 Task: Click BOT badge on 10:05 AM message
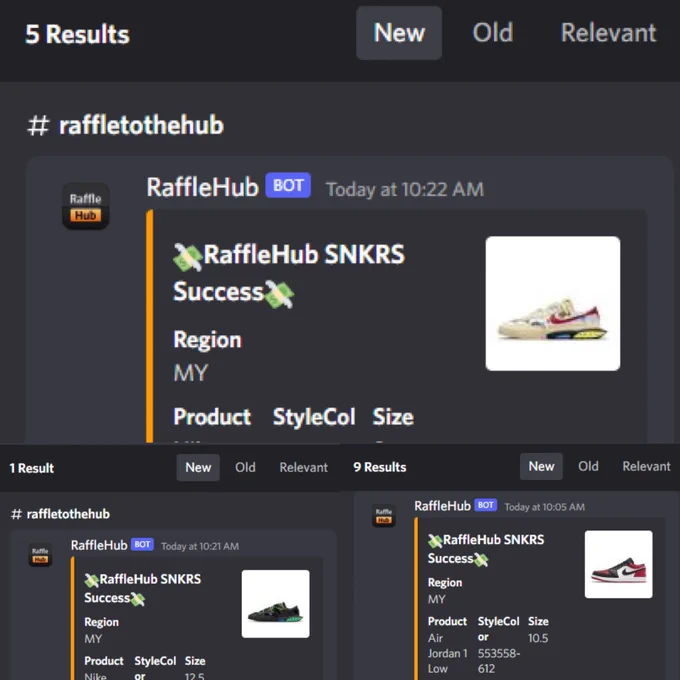(486, 505)
